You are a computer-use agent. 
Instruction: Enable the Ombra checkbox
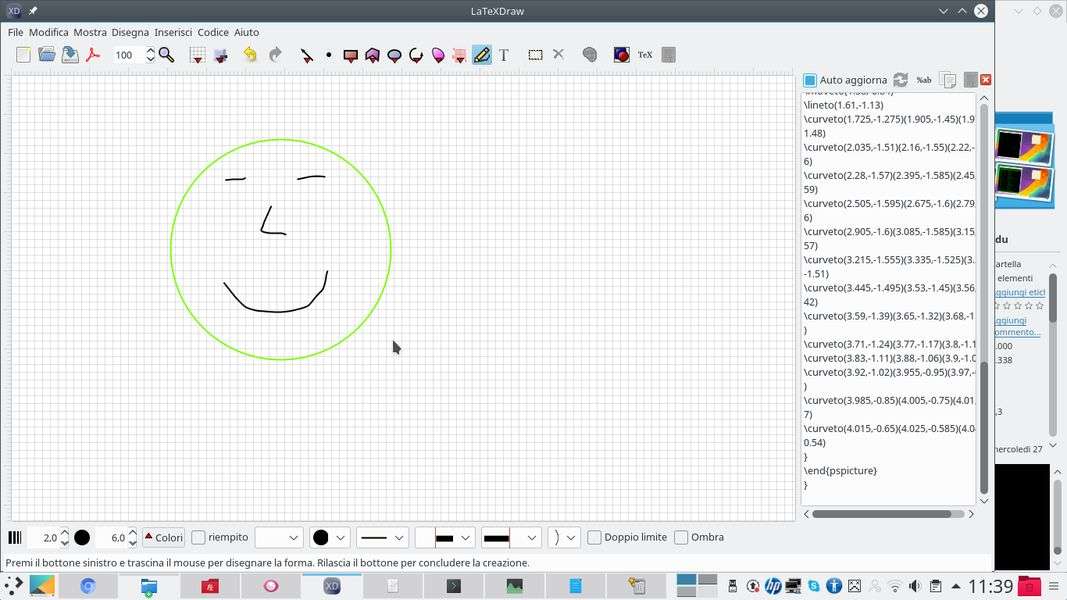[681, 537]
